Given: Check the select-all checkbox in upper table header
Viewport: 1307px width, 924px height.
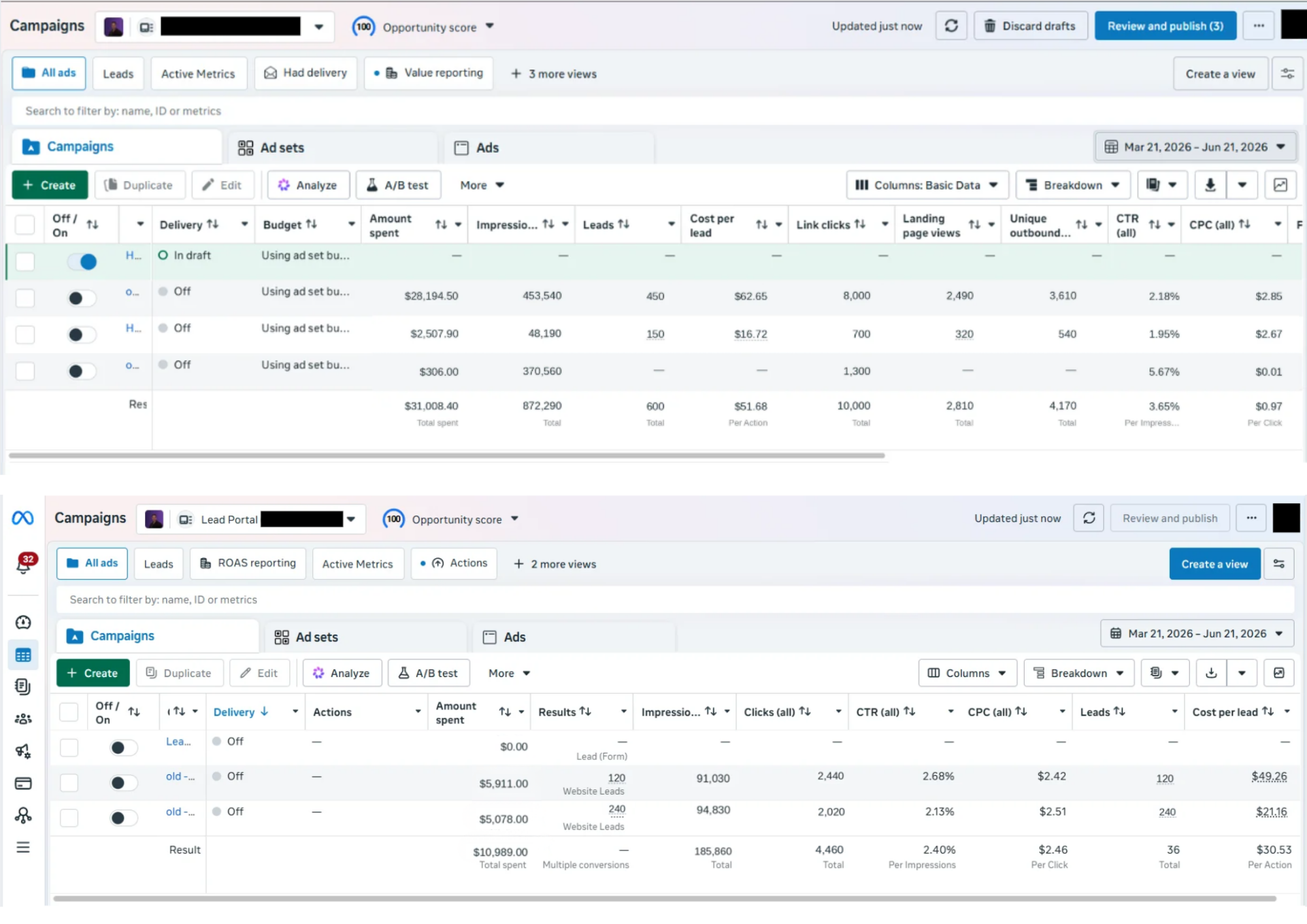Looking at the screenshot, I should click(25, 225).
